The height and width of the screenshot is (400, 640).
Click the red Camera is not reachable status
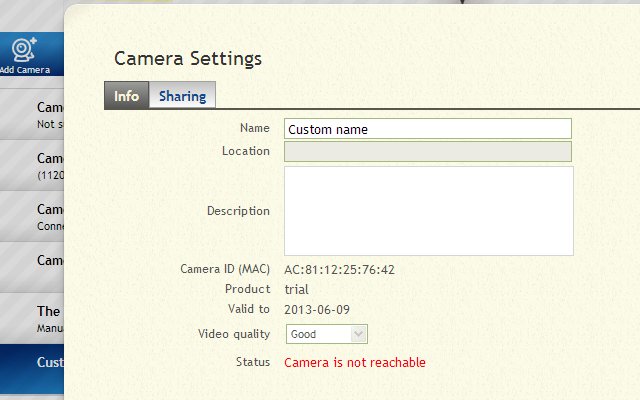[355, 362]
